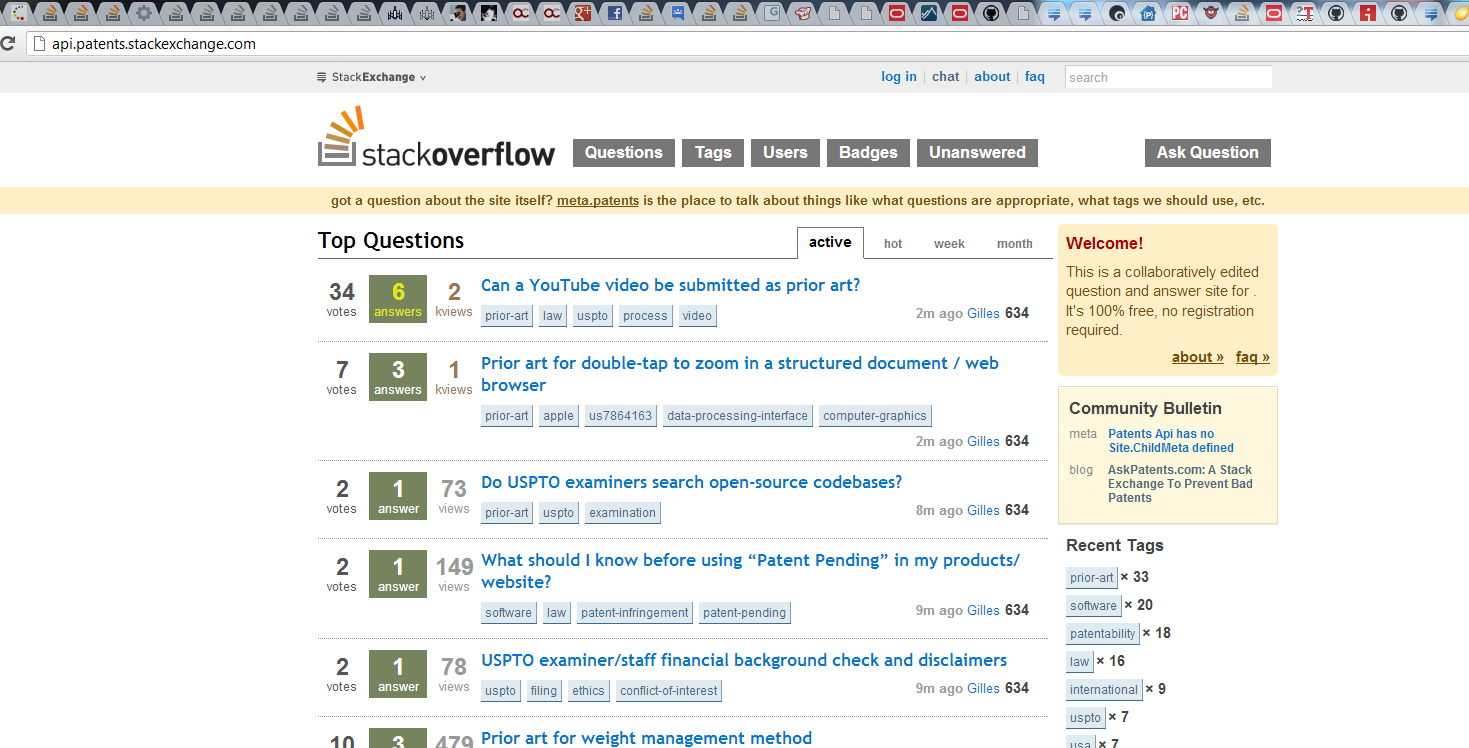The width and height of the screenshot is (1469, 748).
Task: Click the 'patent-infringement' tag
Action: (635, 613)
